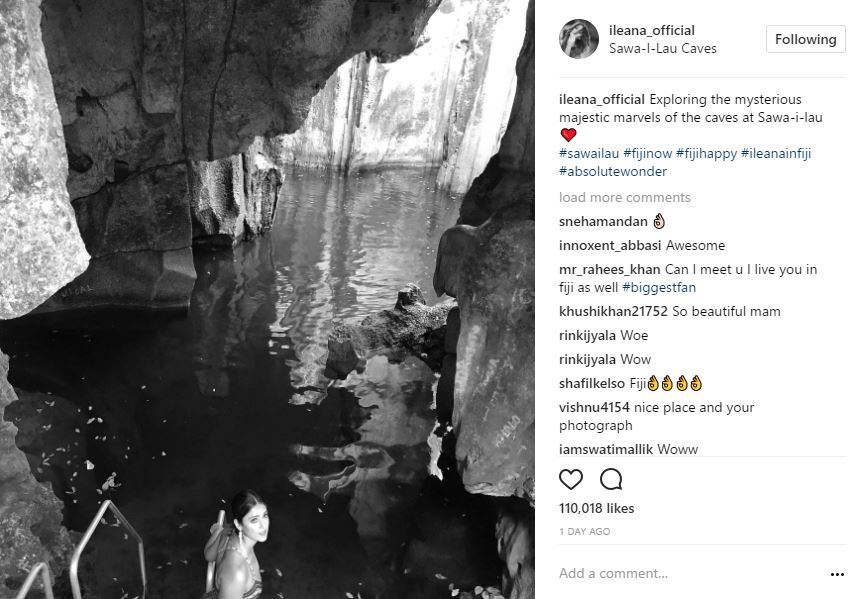Open the Sawa-I-Lau Caves location link
The width and height of the screenshot is (853, 599).
(662, 48)
